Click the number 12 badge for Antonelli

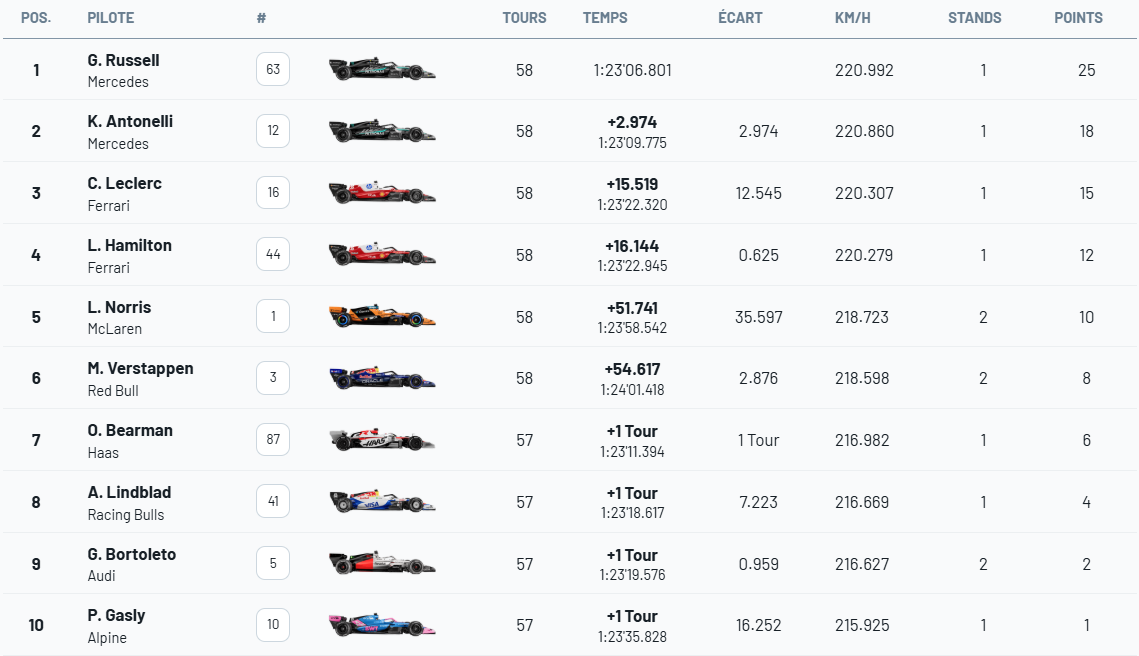click(273, 131)
